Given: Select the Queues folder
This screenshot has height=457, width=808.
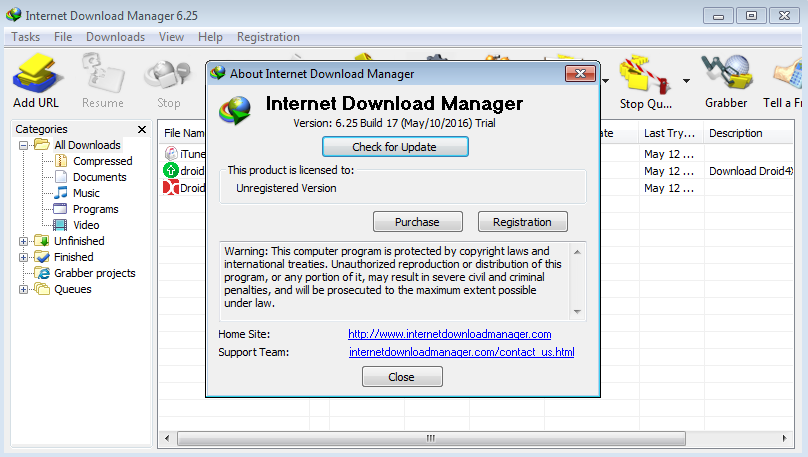Looking at the screenshot, I should pyautogui.click(x=73, y=289).
